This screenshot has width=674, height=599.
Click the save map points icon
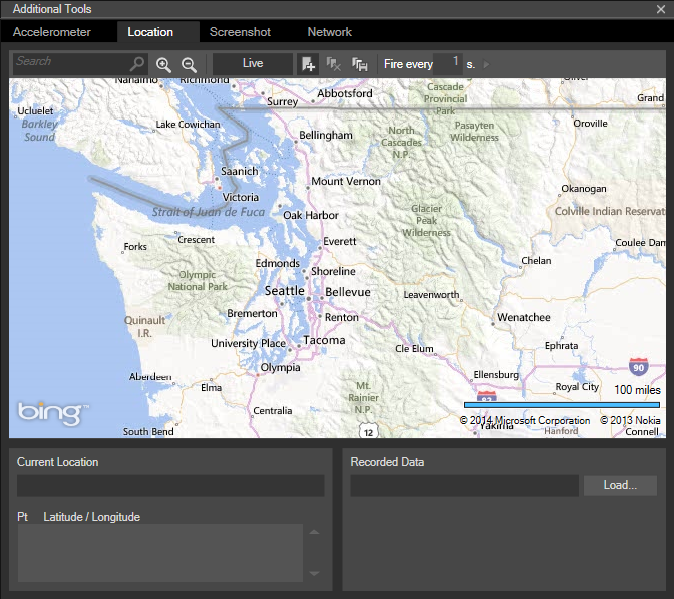pos(359,64)
